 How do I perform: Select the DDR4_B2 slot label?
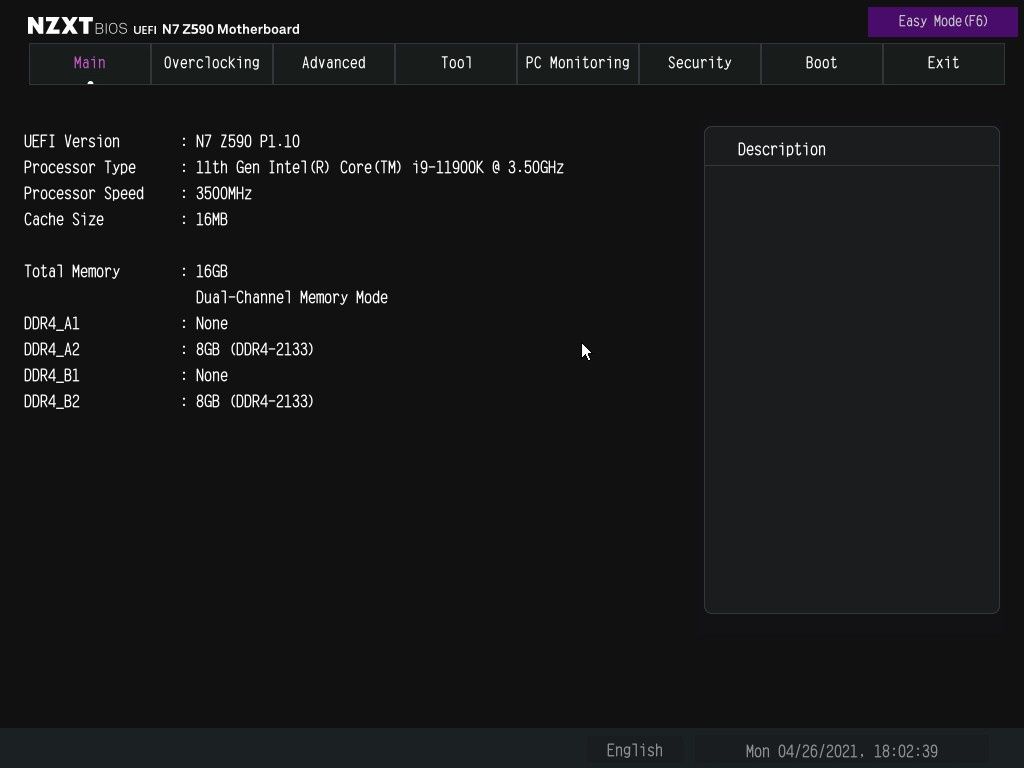pos(52,402)
